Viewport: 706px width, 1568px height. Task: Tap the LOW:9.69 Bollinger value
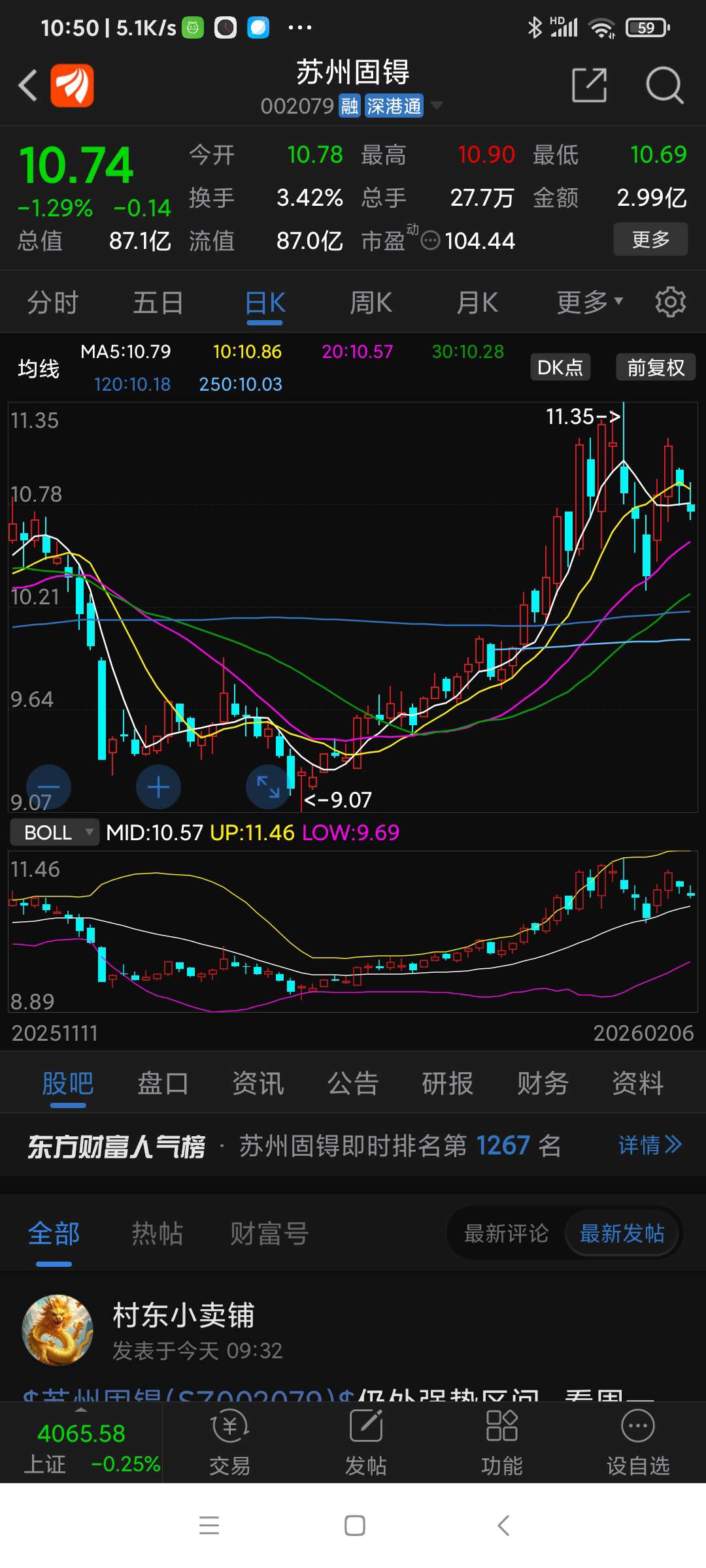click(350, 832)
